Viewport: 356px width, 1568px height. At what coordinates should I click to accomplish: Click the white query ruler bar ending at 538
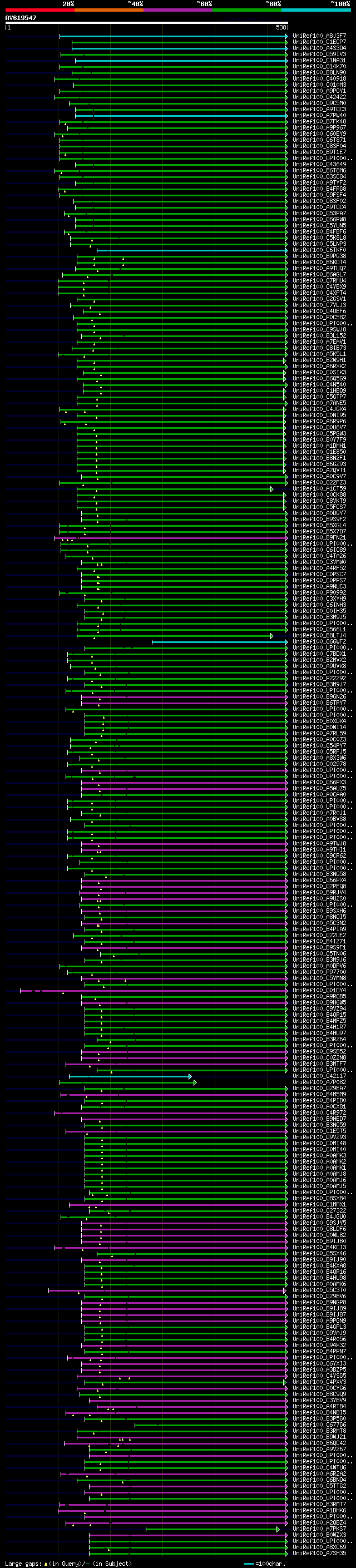pyautogui.click(x=147, y=23)
